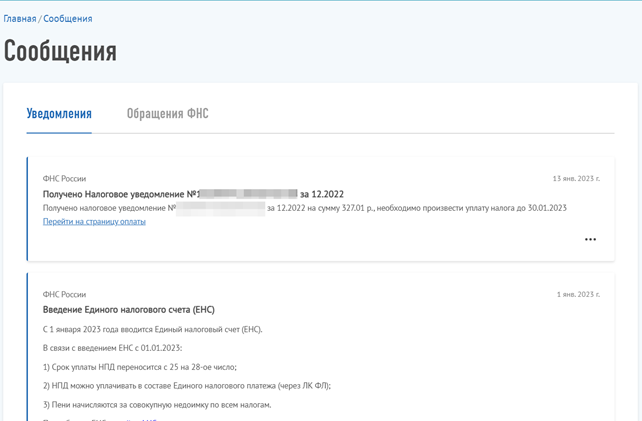Click the 1 янв. 2023 date label
642x421 pixels.
coord(578,295)
